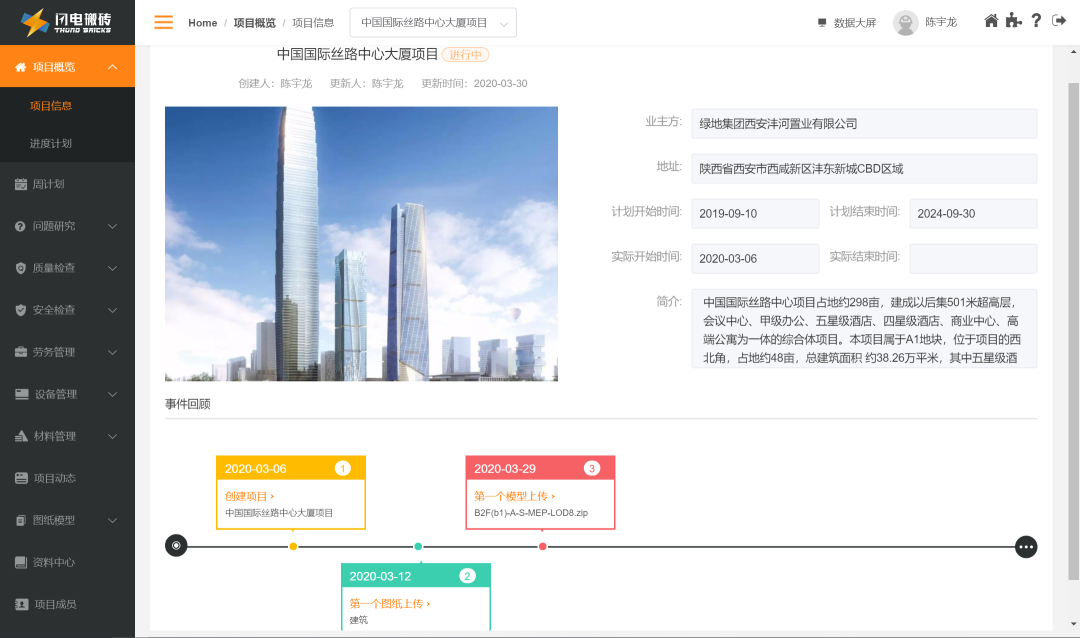The width and height of the screenshot is (1080, 638).
Task: Open 周计划 in the sidebar
Action: (x=68, y=184)
